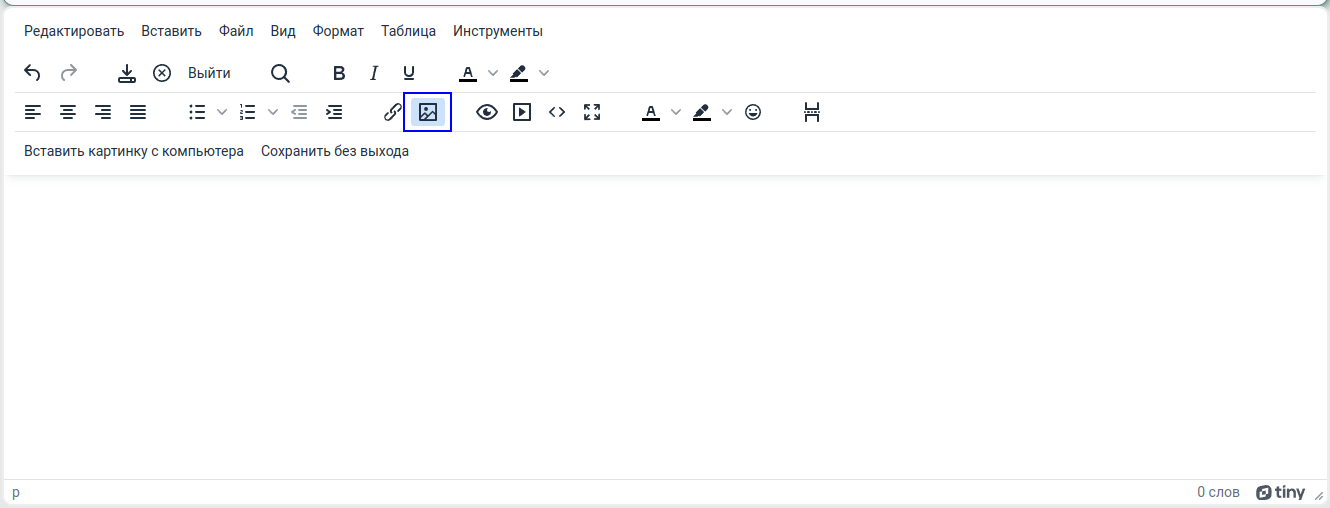Screen dimensions: 1330x508
Task: Expand the numbered list style dropdown
Action: pyautogui.click(x=272, y=112)
